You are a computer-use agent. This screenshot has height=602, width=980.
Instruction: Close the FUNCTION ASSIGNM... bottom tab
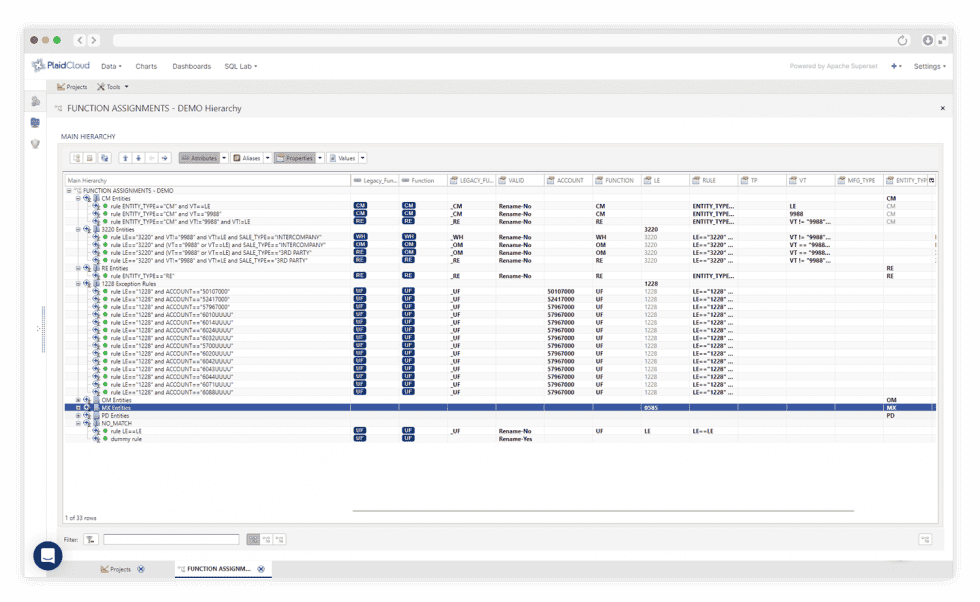pyautogui.click(x=261, y=569)
